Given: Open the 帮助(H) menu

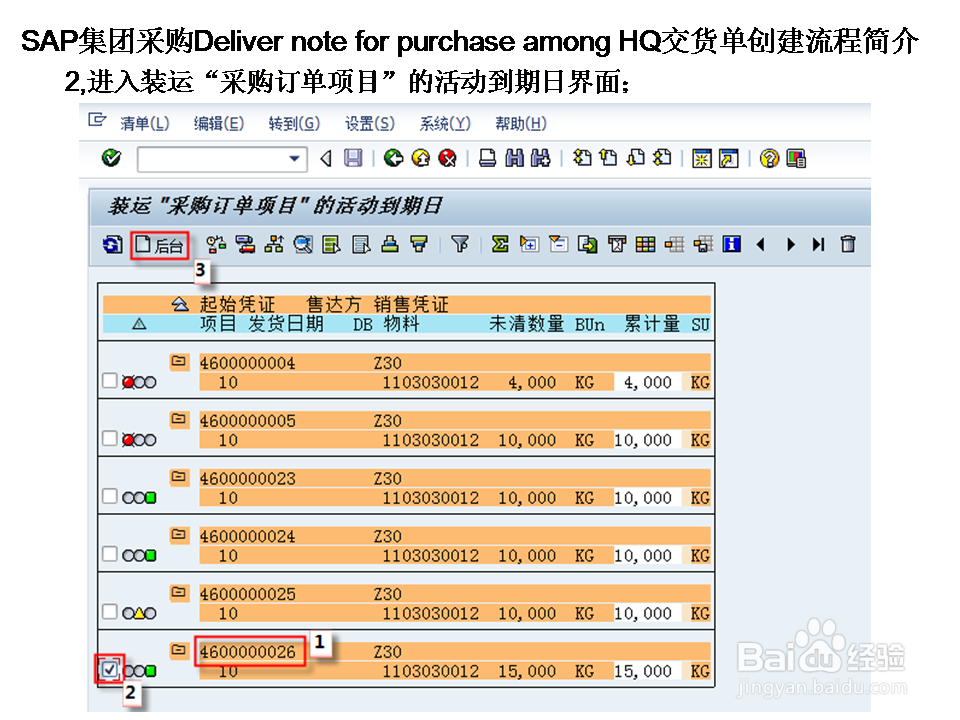Looking at the screenshot, I should click(520, 124).
